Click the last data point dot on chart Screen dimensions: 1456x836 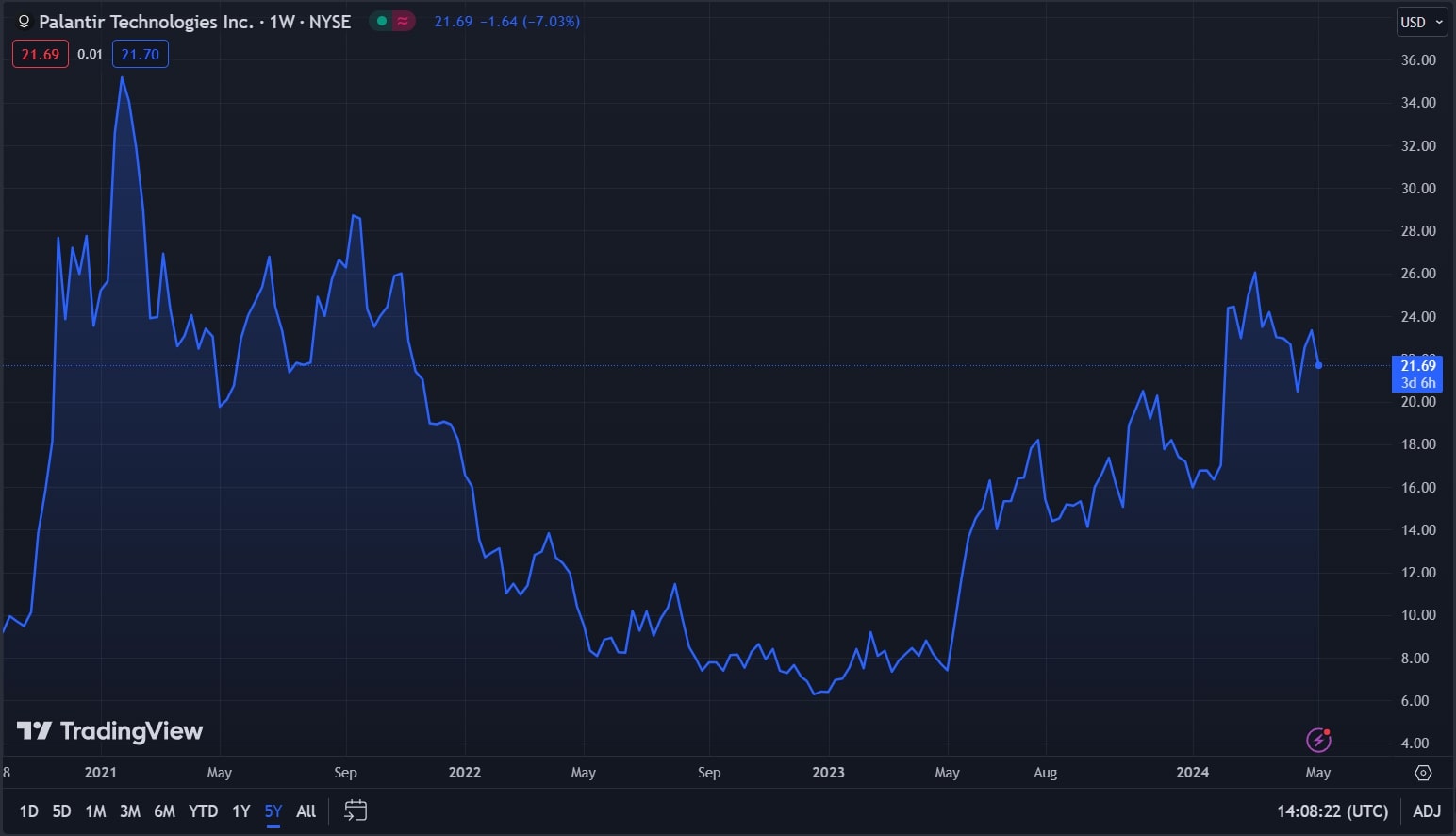pos(1318,365)
